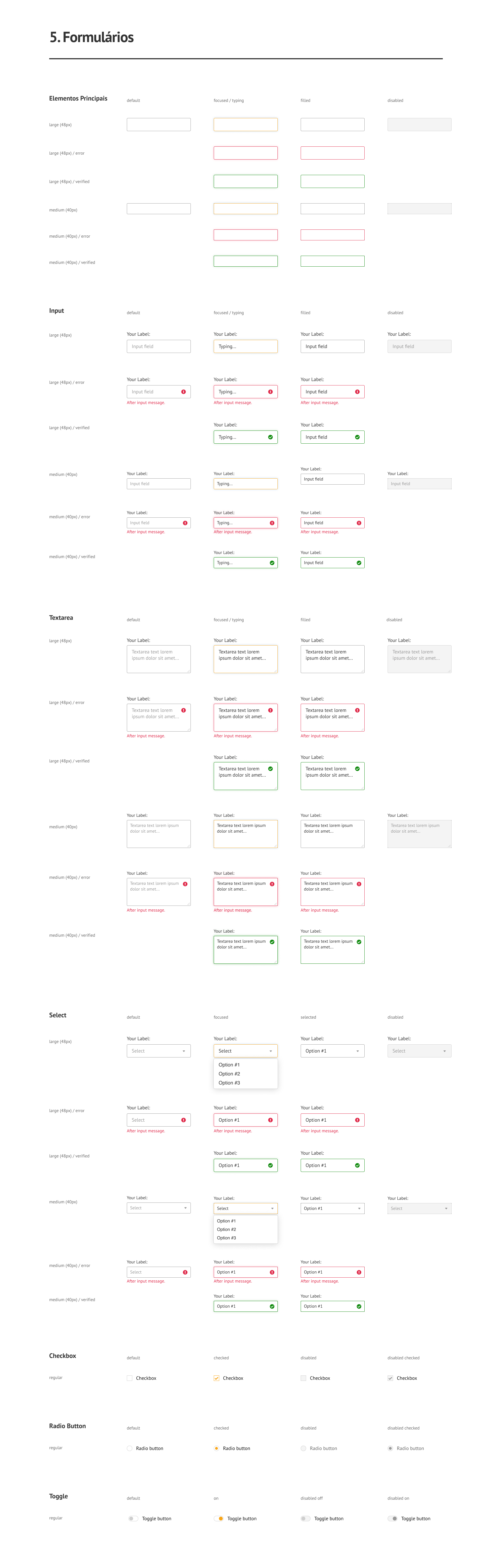Click large default Input field with placeholder text
The height and width of the screenshot is (1568, 492).
[x=158, y=346]
